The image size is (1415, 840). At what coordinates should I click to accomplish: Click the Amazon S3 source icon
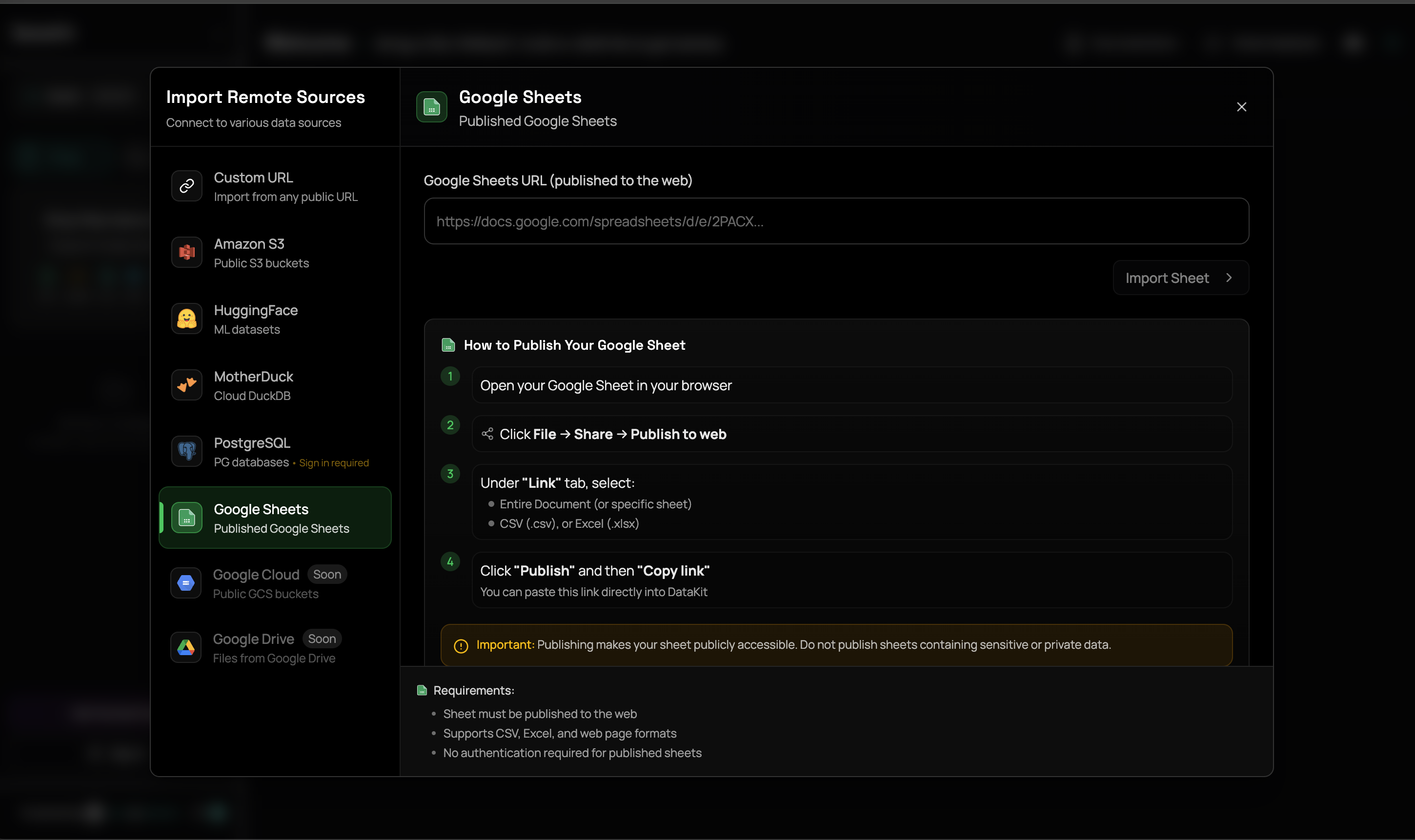point(187,253)
